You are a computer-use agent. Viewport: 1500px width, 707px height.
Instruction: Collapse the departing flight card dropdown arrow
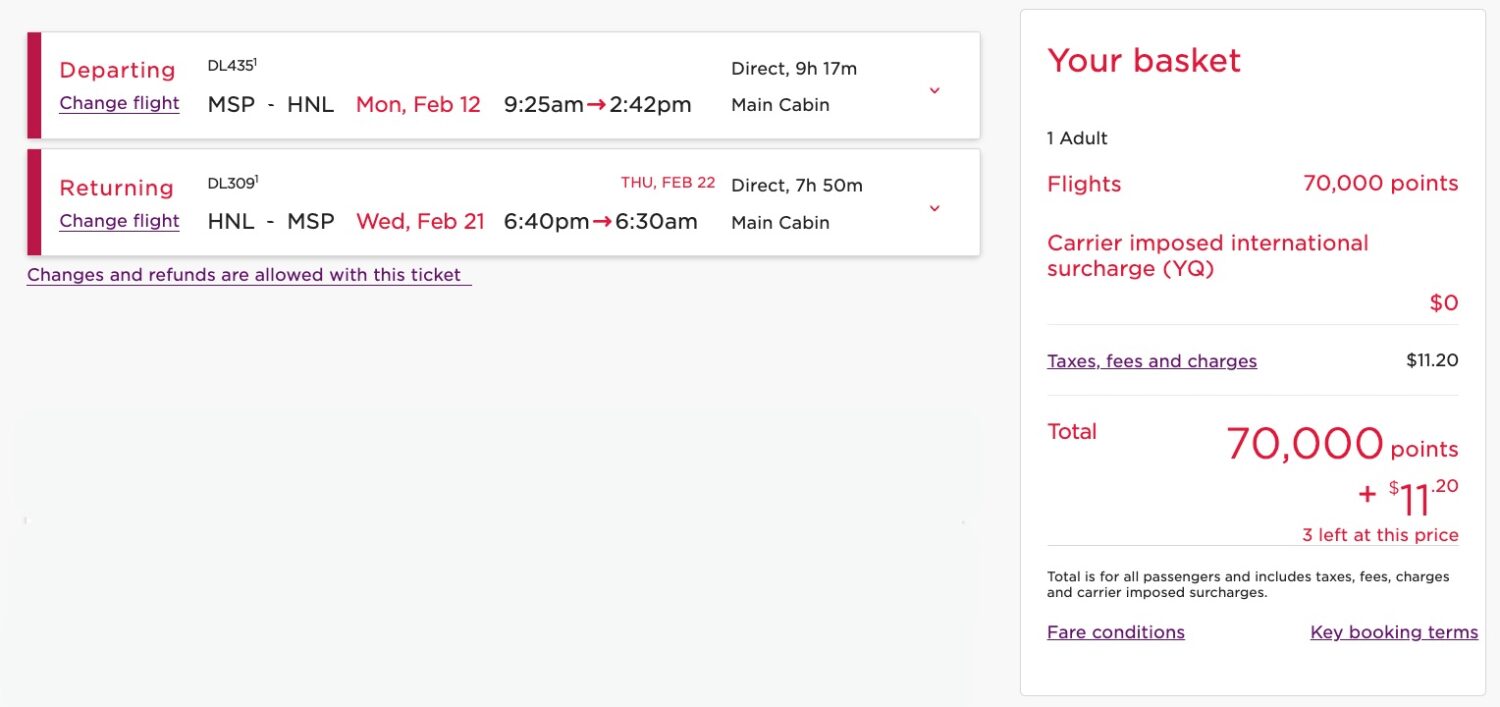coord(934,90)
